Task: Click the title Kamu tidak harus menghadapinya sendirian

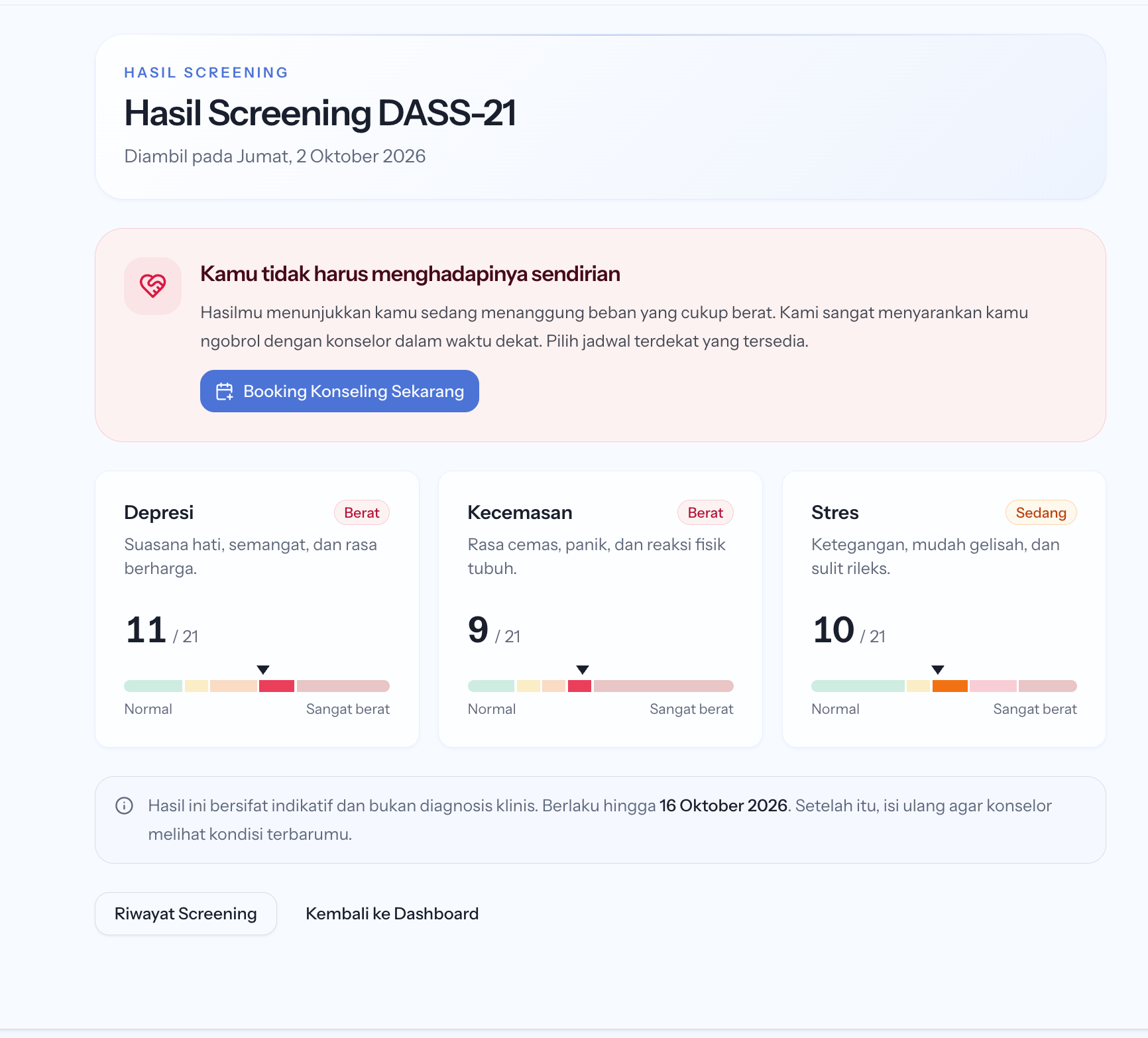Action: 410,274
